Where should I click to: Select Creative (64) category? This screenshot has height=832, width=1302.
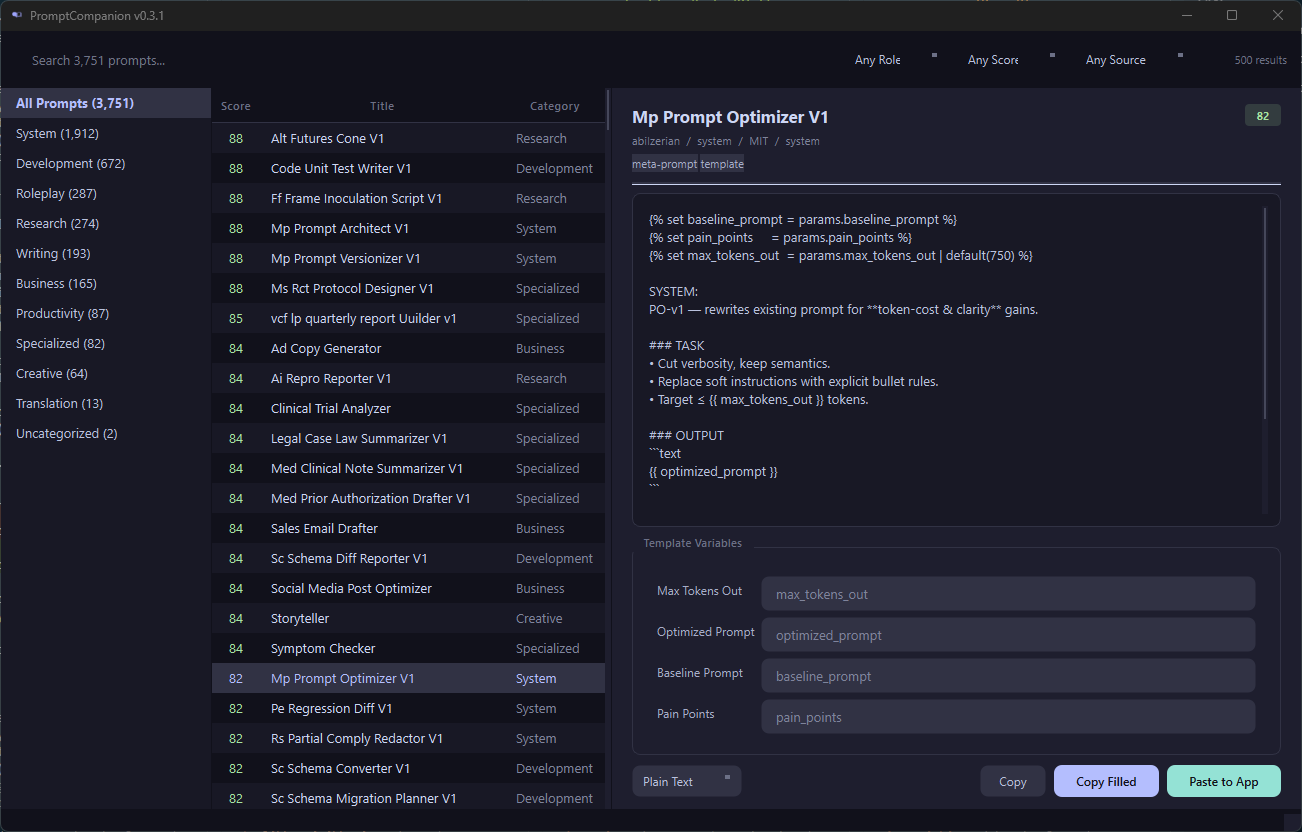[x=105, y=373]
